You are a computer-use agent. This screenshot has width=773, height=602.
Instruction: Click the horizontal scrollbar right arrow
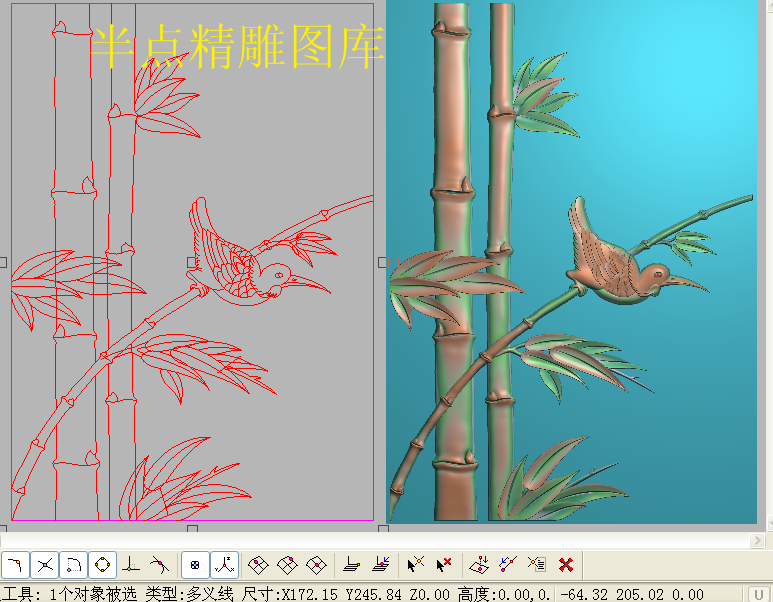[757, 540]
